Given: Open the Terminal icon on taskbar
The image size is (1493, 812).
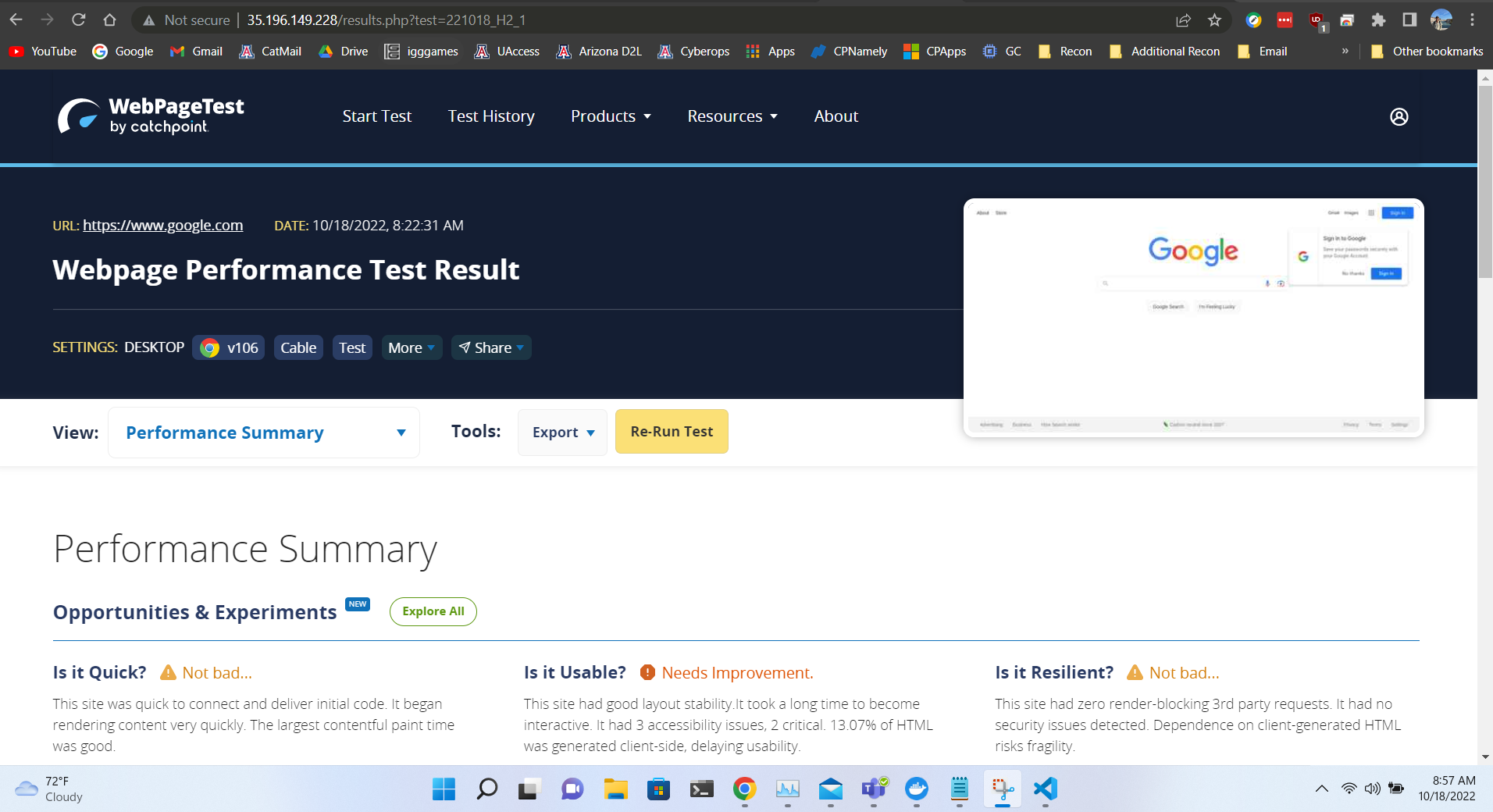Looking at the screenshot, I should [x=701, y=789].
